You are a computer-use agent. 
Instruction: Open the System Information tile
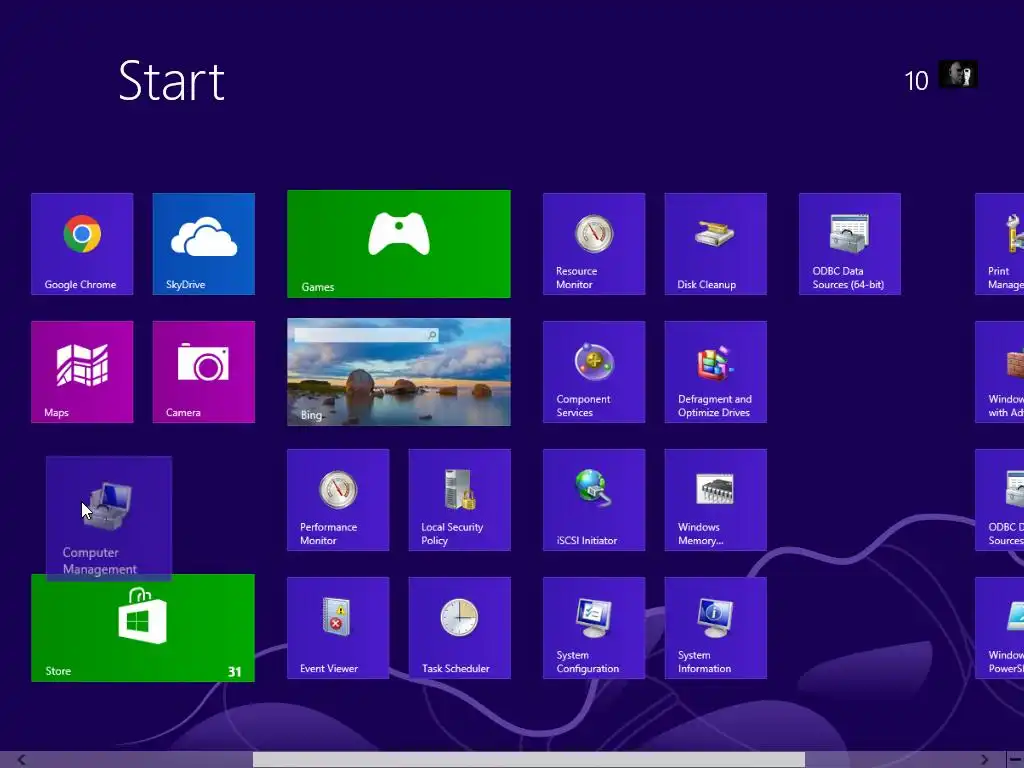tap(716, 628)
